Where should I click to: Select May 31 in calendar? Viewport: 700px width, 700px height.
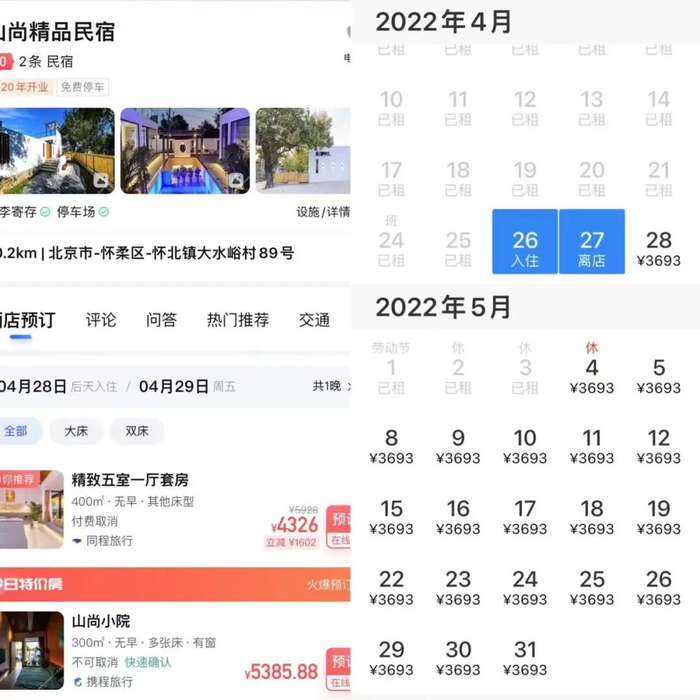(525, 658)
